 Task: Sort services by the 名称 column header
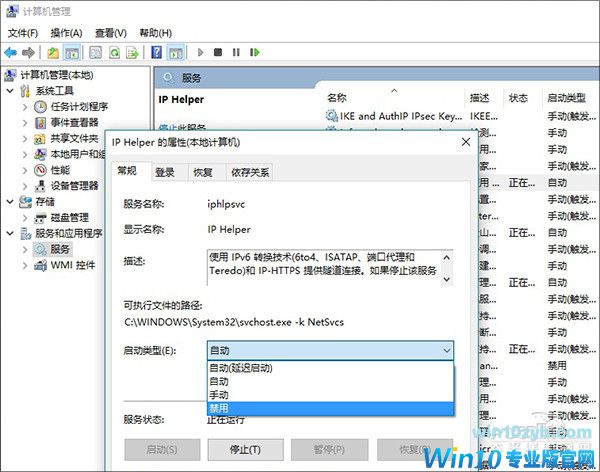point(393,98)
